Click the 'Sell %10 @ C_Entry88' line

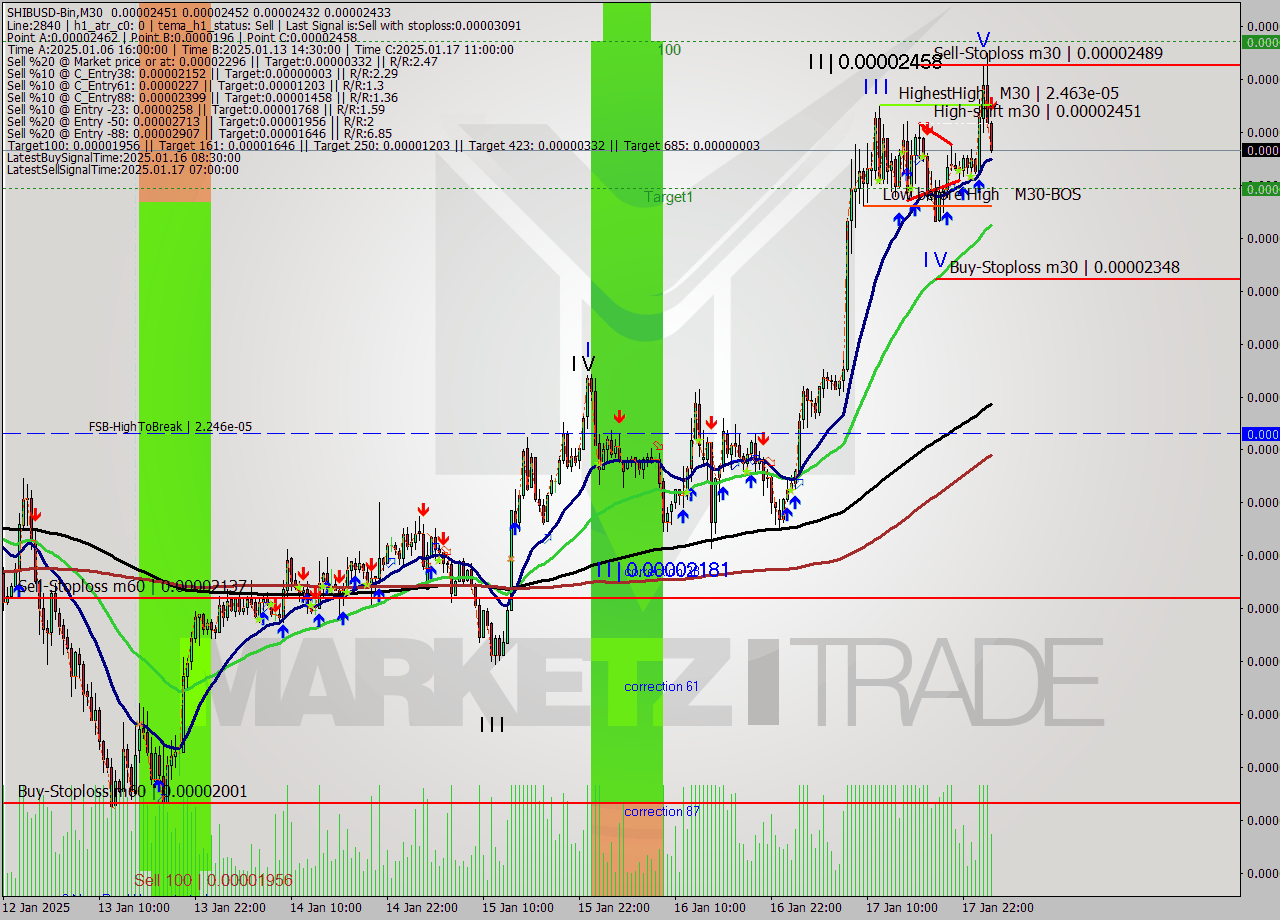tap(202, 97)
